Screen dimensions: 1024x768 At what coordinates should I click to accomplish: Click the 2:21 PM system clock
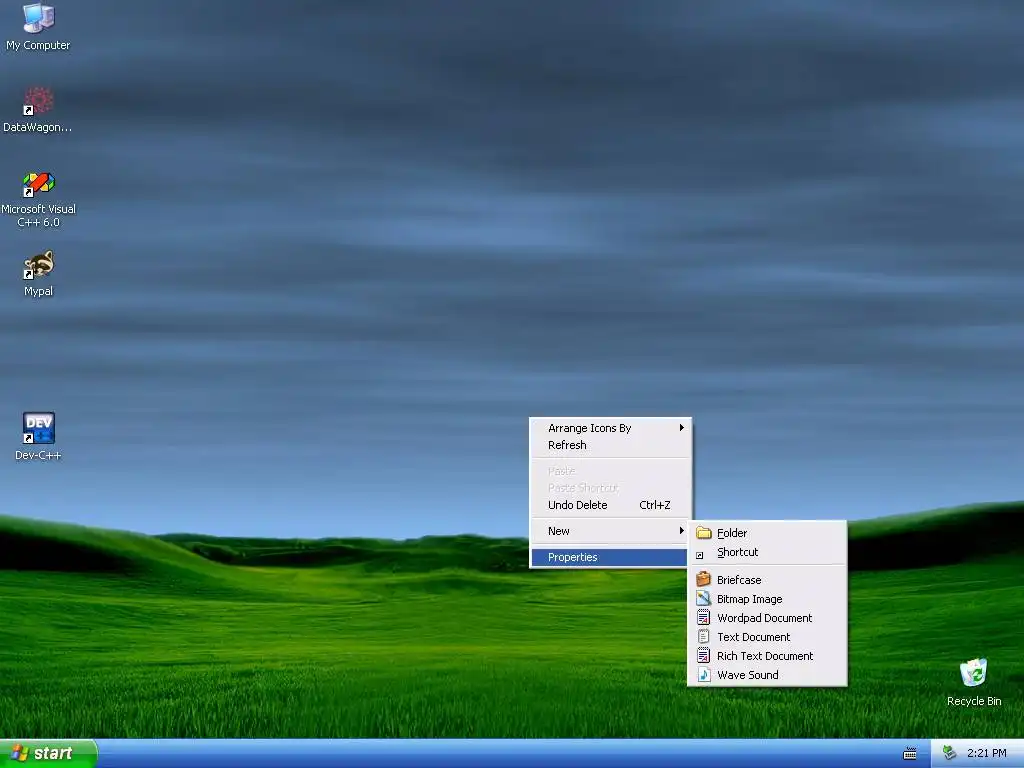point(986,753)
